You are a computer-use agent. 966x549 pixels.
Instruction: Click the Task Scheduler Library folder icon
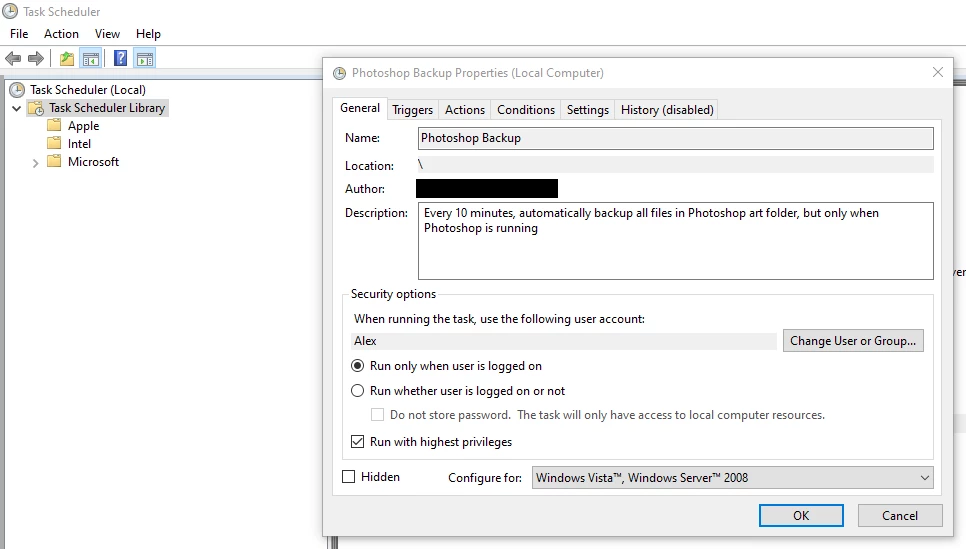point(36,108)
